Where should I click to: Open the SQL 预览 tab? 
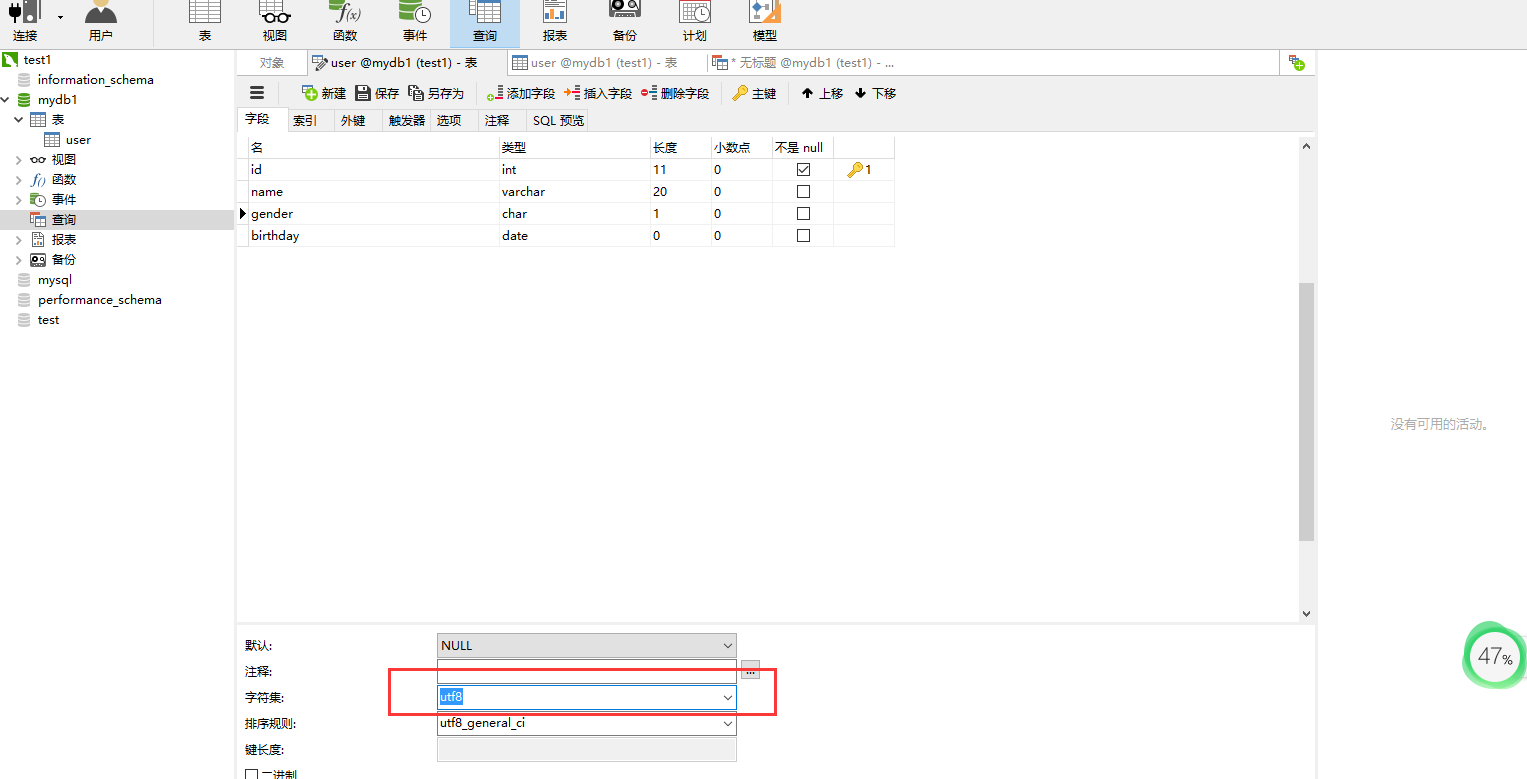(x=557, y=119)
